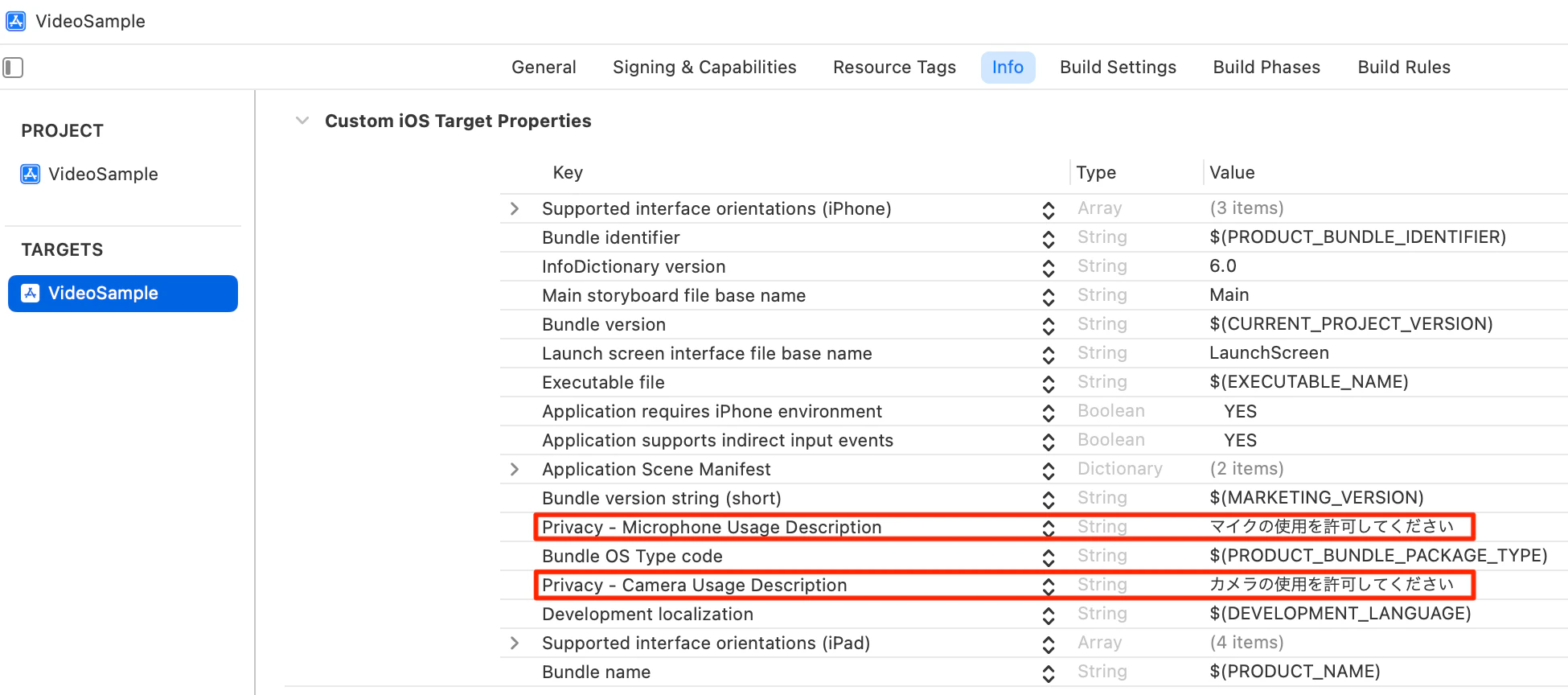Image resolution: width=1568 pixels, height=695 pixels.
Task: Click the YES value for requires iPhone environment
Action: (x=1240, y=412)
